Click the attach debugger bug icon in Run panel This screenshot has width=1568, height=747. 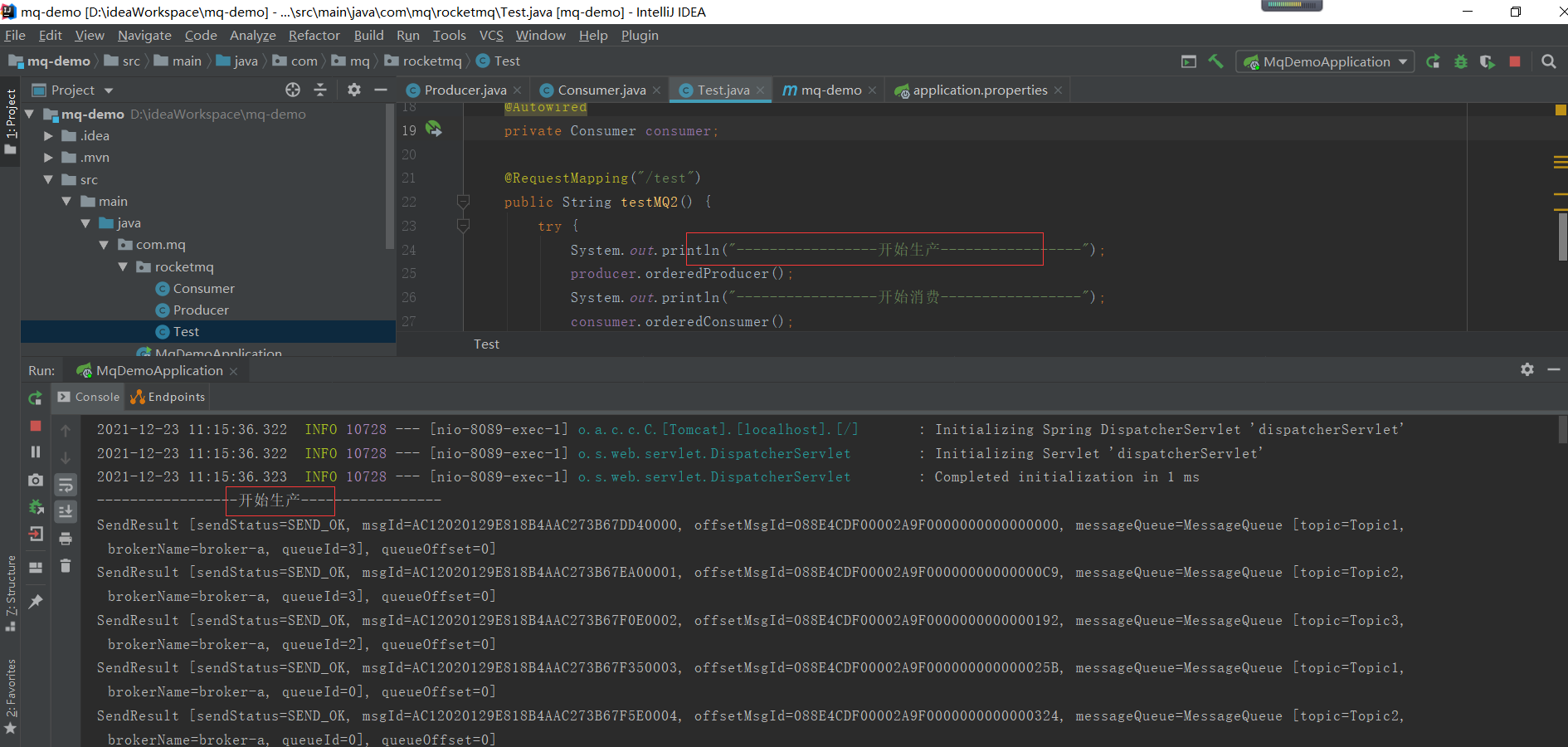(35, 506)
